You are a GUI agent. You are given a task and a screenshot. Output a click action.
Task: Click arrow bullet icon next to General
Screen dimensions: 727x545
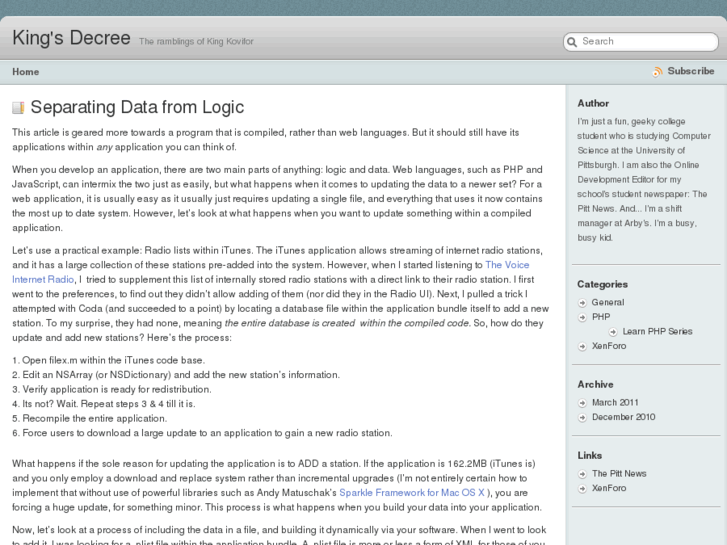click(x=583, y=302)
